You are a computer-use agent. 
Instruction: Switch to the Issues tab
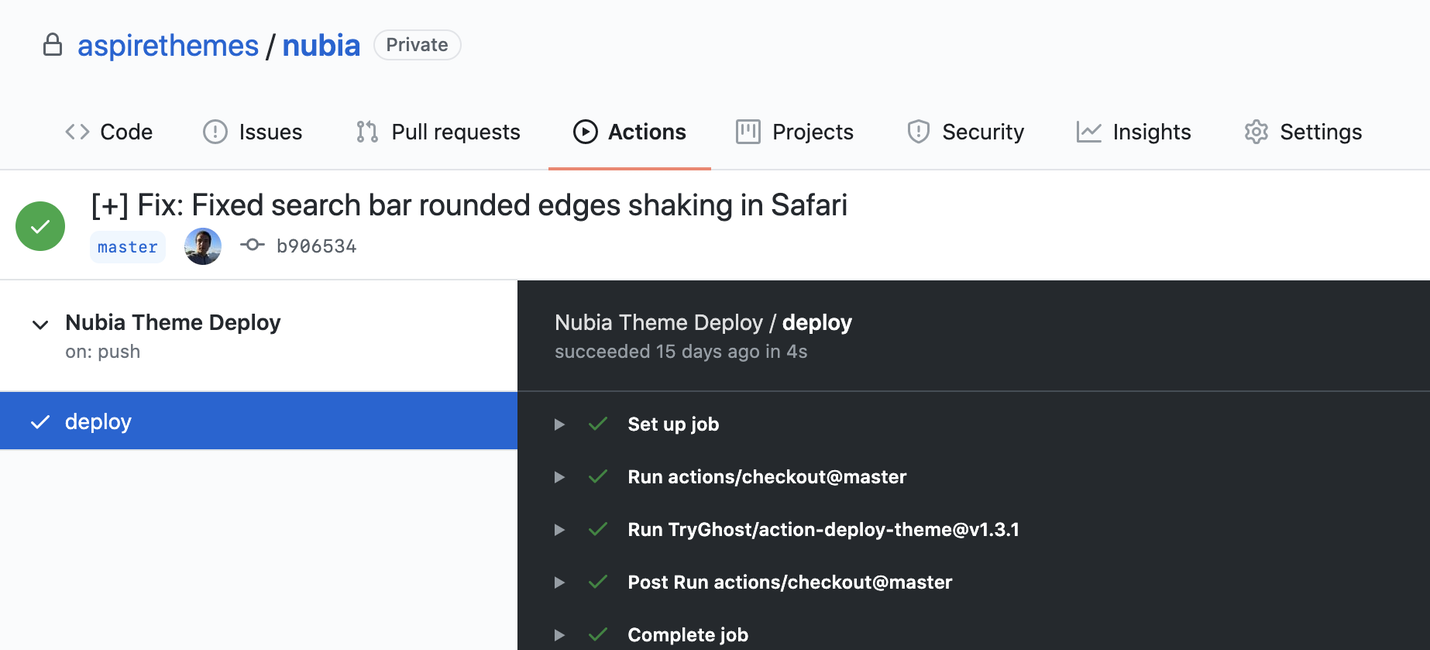[x=252, y=132]
